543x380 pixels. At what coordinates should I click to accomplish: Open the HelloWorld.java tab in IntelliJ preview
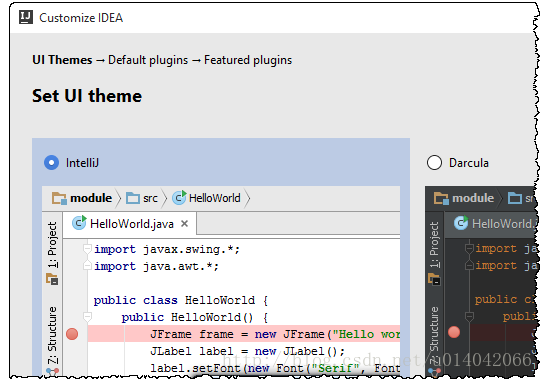[130, 223]
